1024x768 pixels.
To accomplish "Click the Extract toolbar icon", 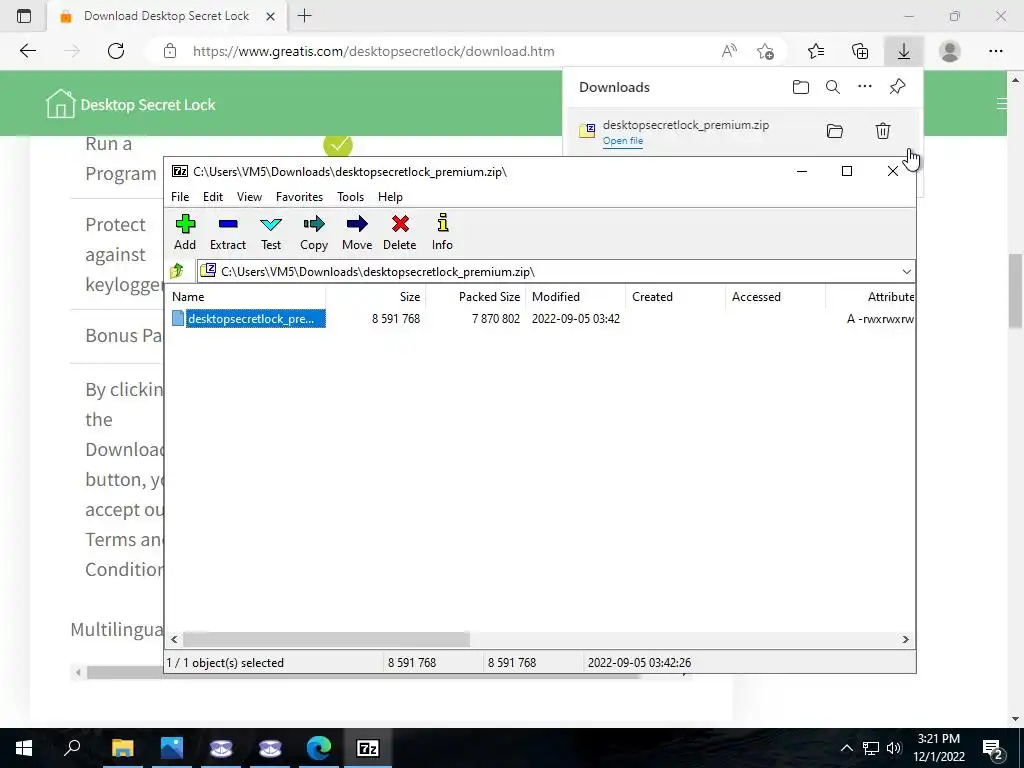I will click(227, 232).
